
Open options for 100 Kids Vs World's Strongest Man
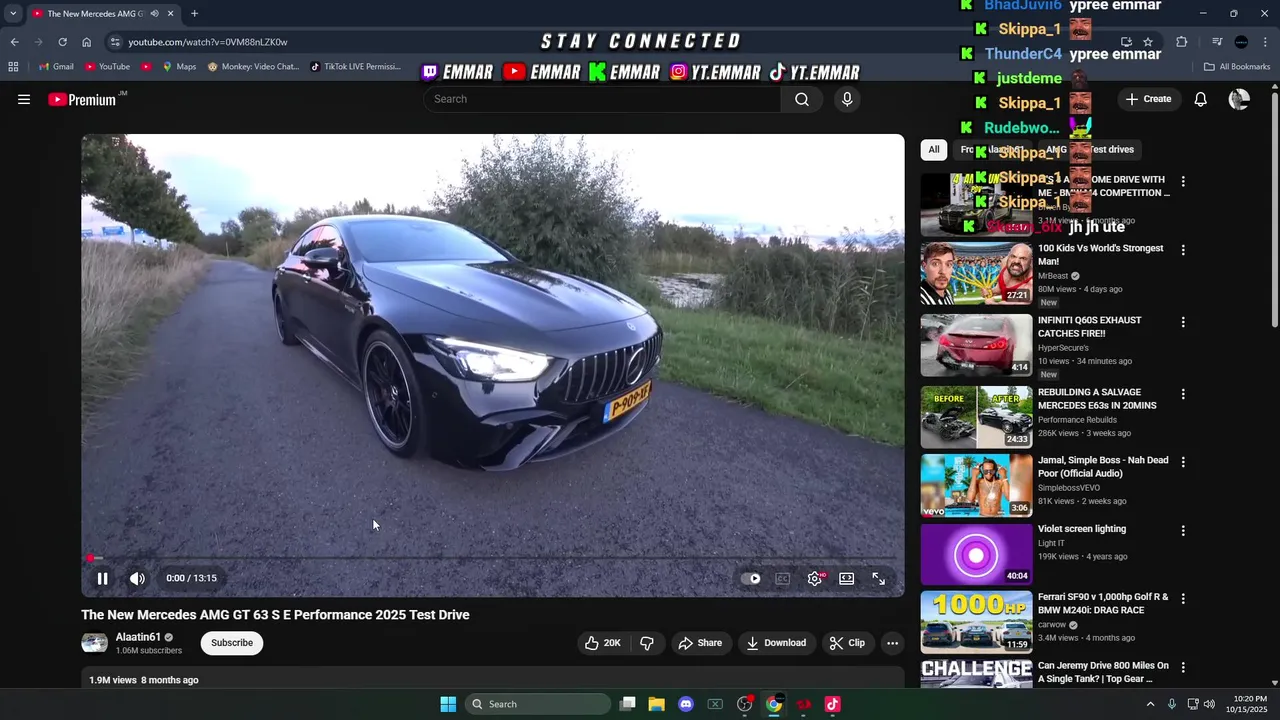point(1183,250)
